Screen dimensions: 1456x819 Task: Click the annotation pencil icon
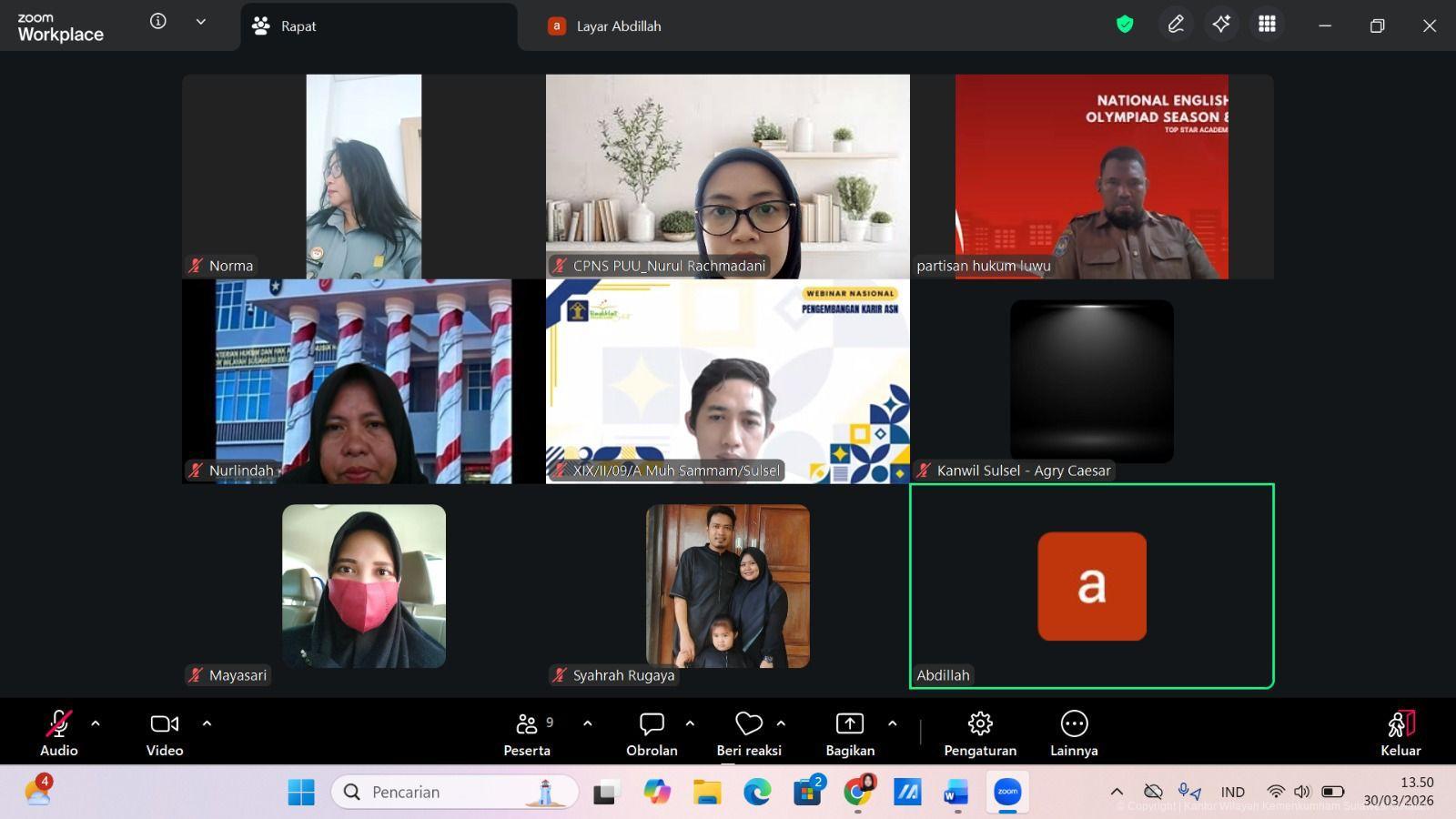pyautogui.click(x=1176, y=25)
